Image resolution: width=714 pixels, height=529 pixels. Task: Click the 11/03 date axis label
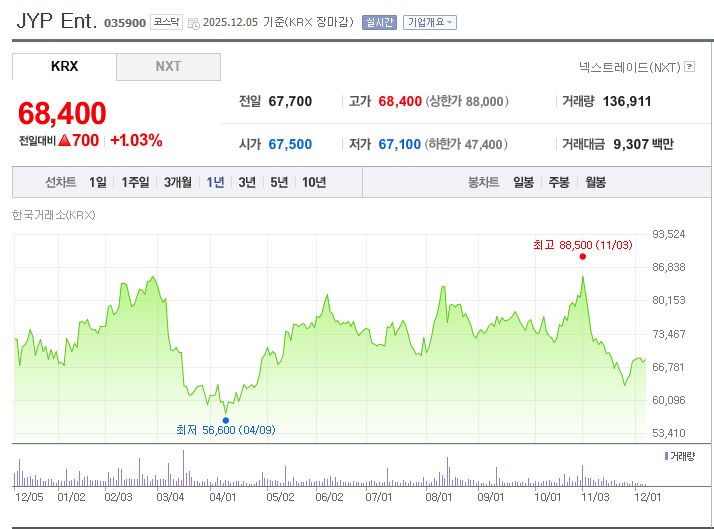(x=595, y=497)
